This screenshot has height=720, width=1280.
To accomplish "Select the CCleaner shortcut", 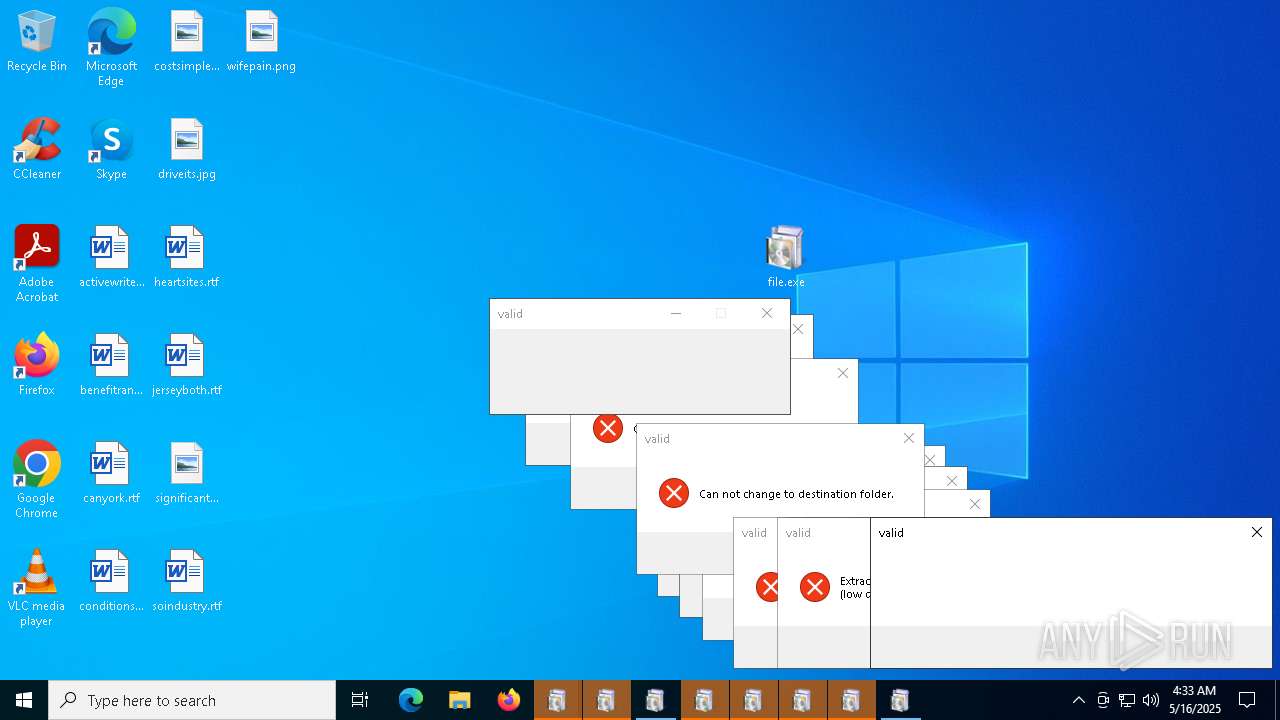I will tap(37, 150).
